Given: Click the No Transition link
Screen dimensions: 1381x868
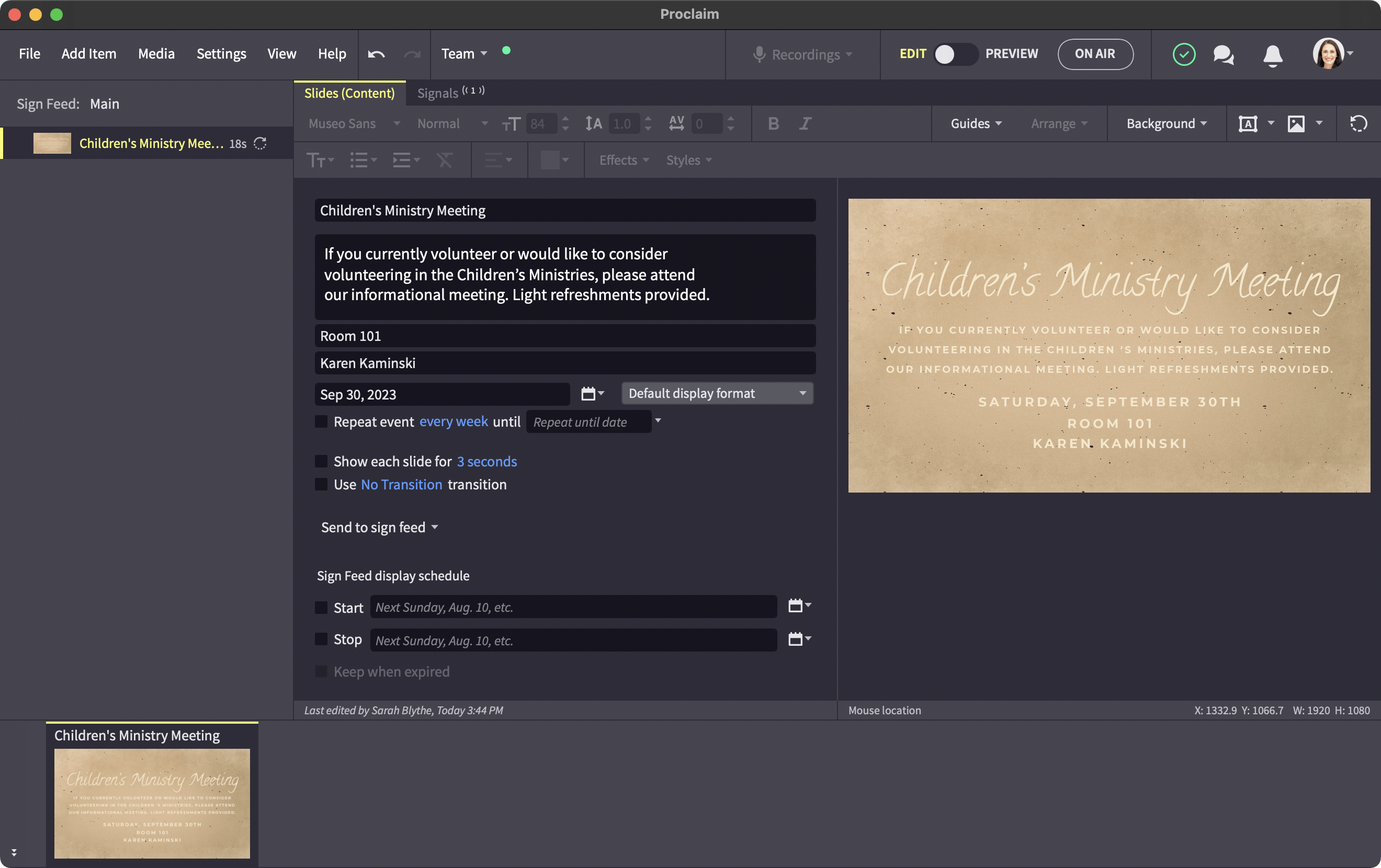Looking at the screenshot, I should tap(401, 485).
